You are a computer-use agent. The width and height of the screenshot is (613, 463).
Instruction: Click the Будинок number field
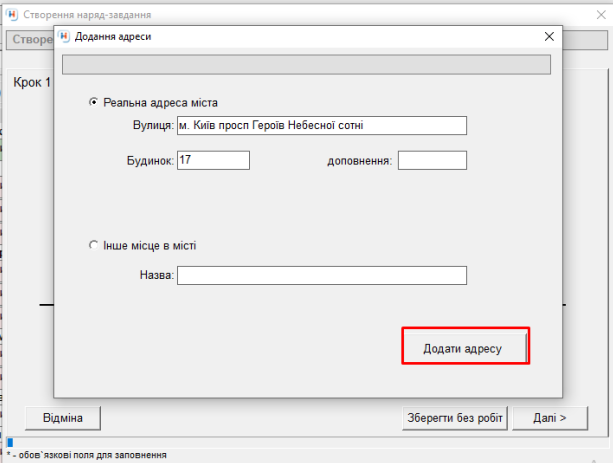coord(212,160)
